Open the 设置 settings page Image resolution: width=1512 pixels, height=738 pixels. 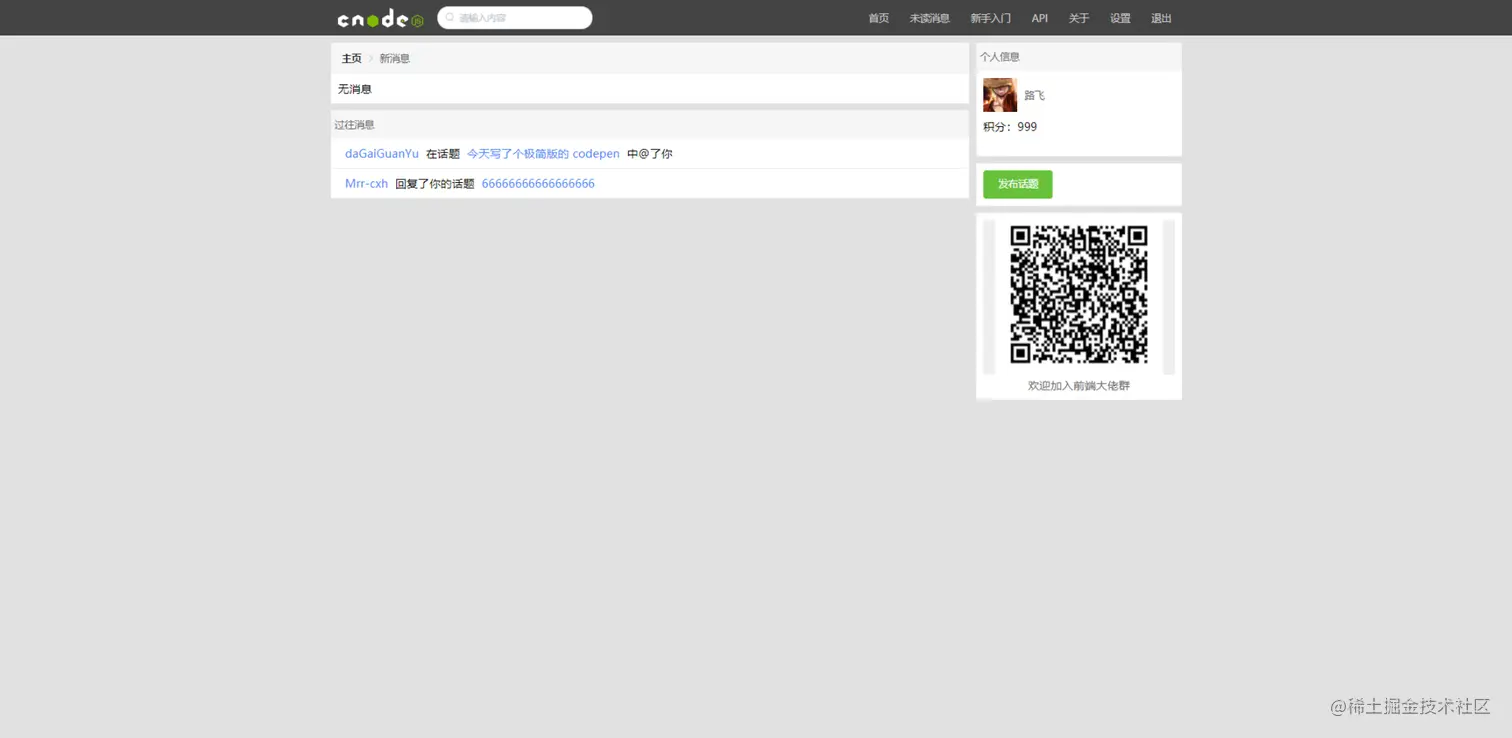point(1119,17)
